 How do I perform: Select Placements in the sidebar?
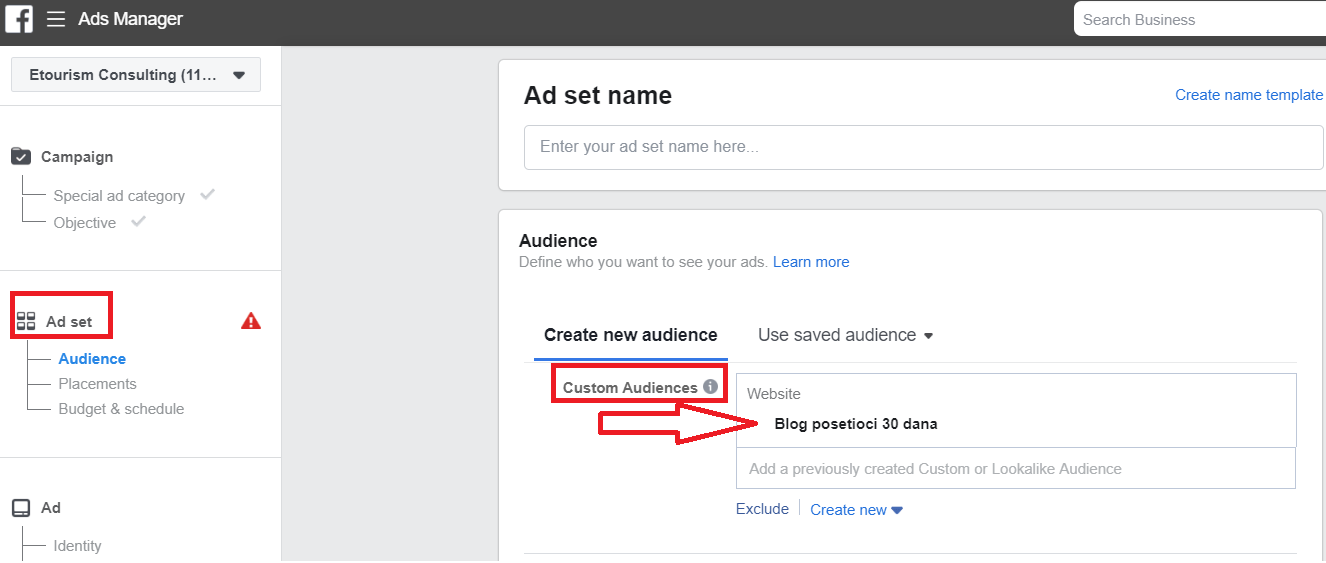click(97, 384)
